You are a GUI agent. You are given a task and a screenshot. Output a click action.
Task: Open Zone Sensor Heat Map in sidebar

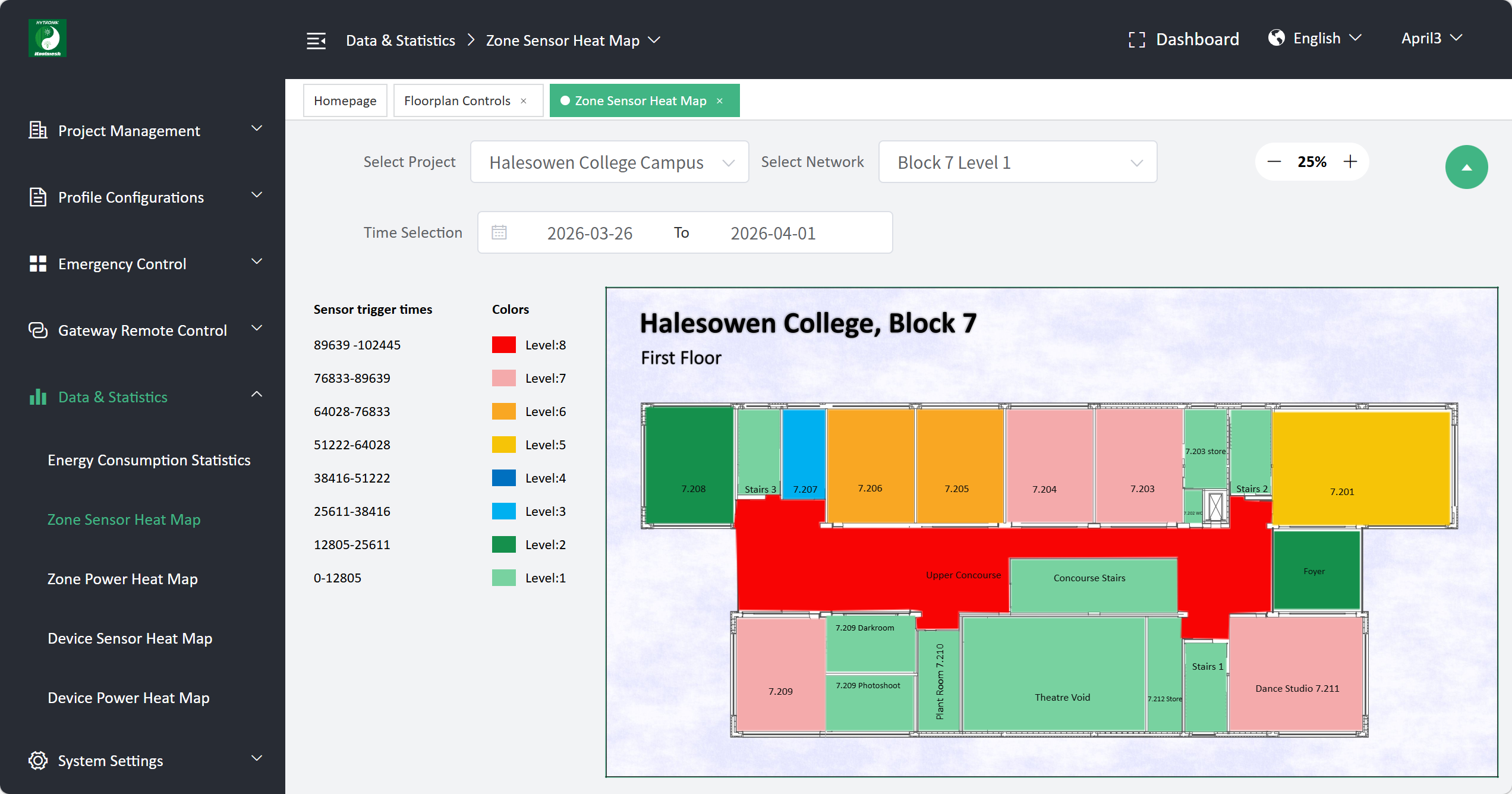[124, 519]
